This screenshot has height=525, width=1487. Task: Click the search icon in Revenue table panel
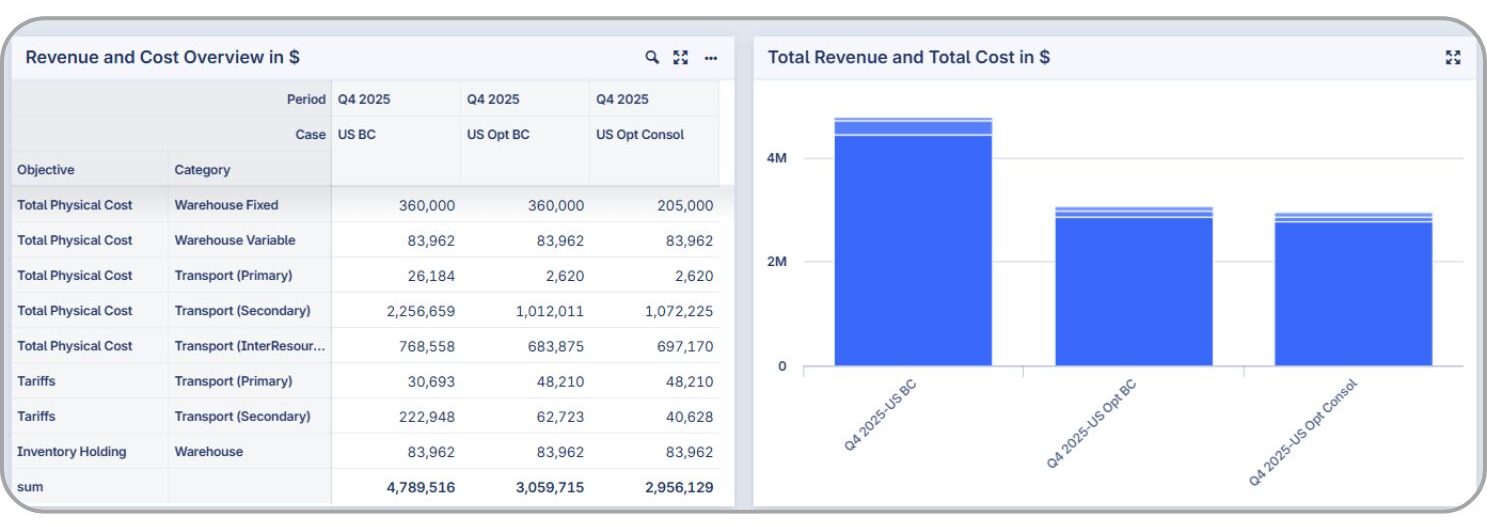coord(652,58)
